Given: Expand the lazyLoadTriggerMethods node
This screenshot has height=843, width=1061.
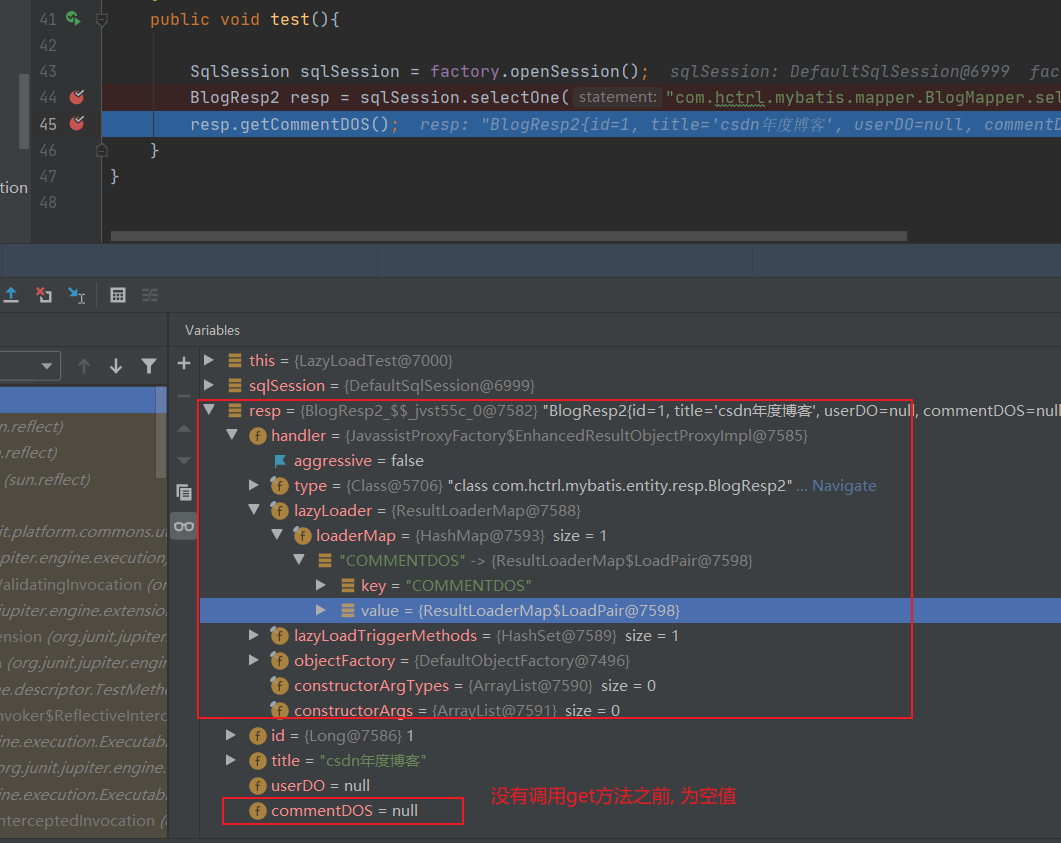Looking at the screenshot, I should [254, 635].
